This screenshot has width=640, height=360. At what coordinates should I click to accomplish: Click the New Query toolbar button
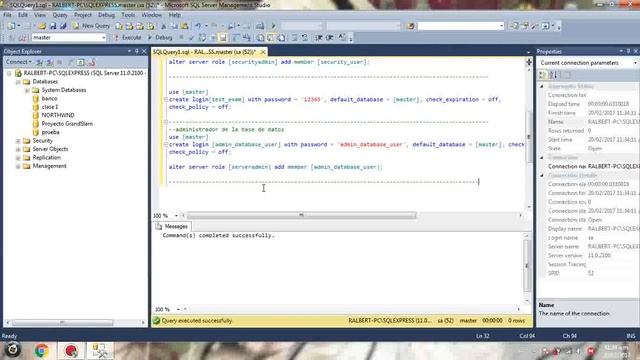coord(91,26)
